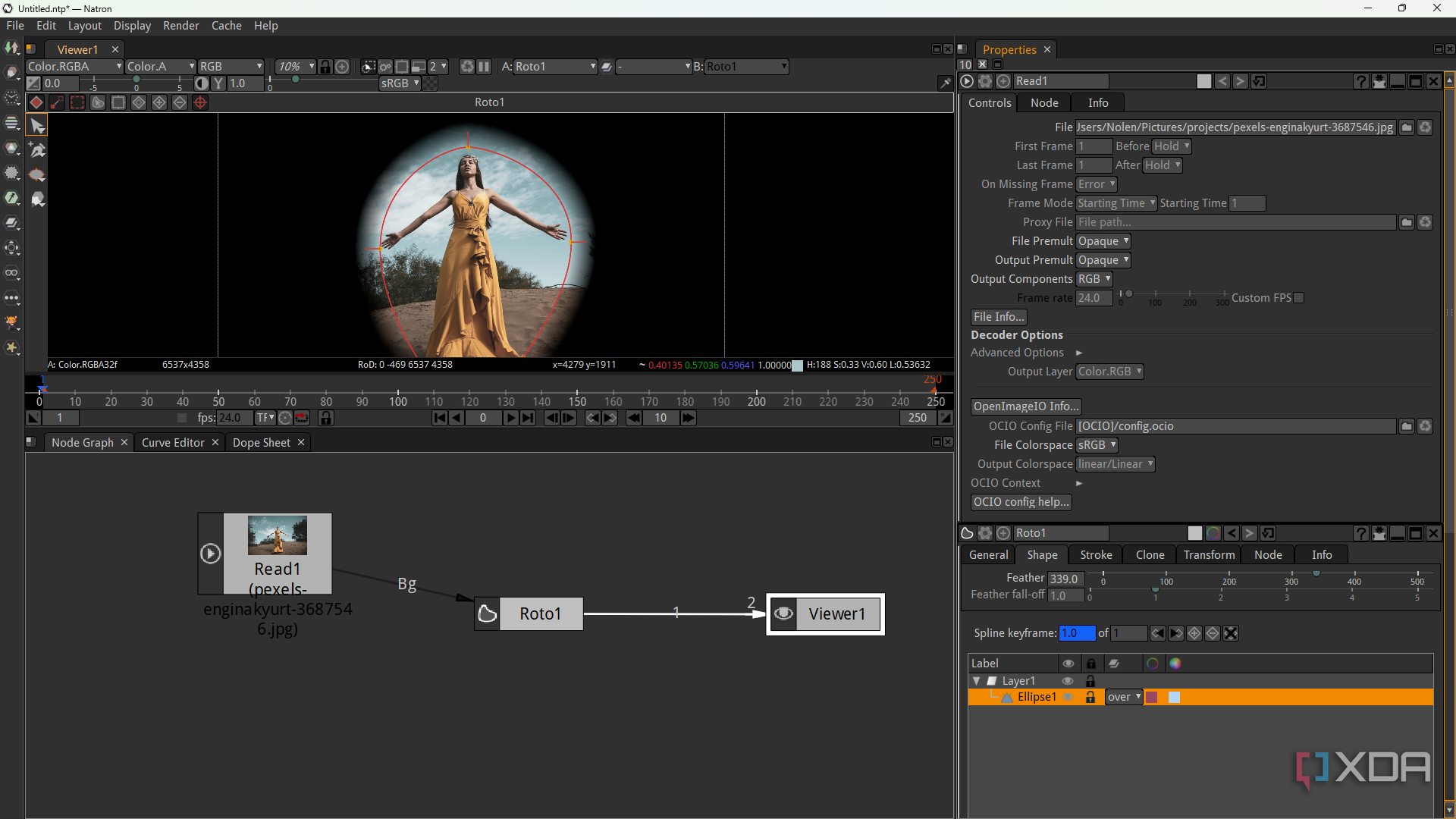Enable the dashed bounding box display button
The image size is (1456, 819).
click(77, 102)
